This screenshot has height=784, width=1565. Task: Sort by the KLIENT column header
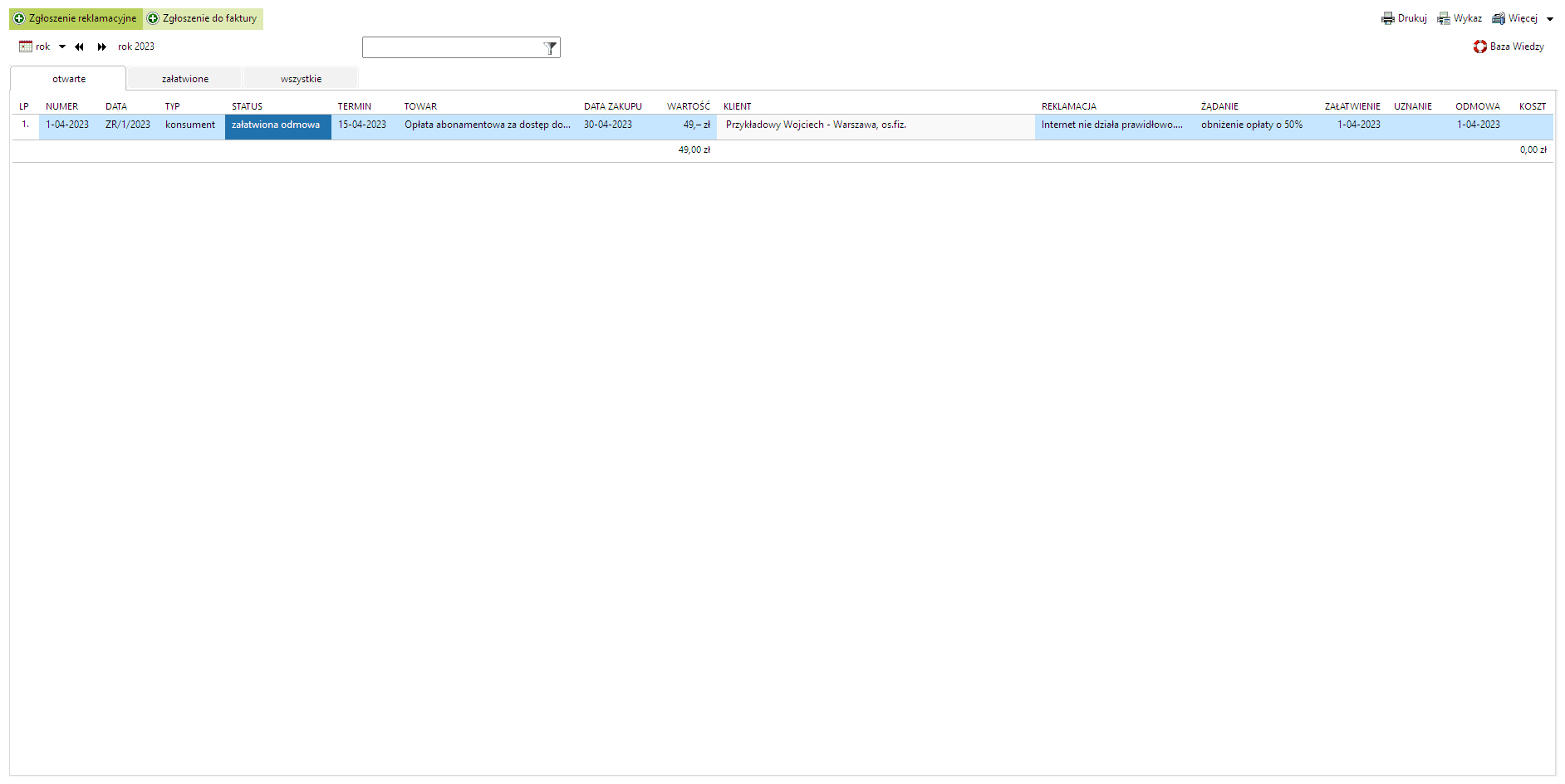point(737,106)
